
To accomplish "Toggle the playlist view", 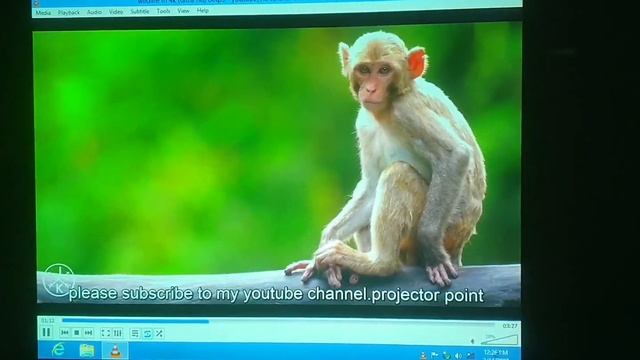I will (x=135, y=333).
